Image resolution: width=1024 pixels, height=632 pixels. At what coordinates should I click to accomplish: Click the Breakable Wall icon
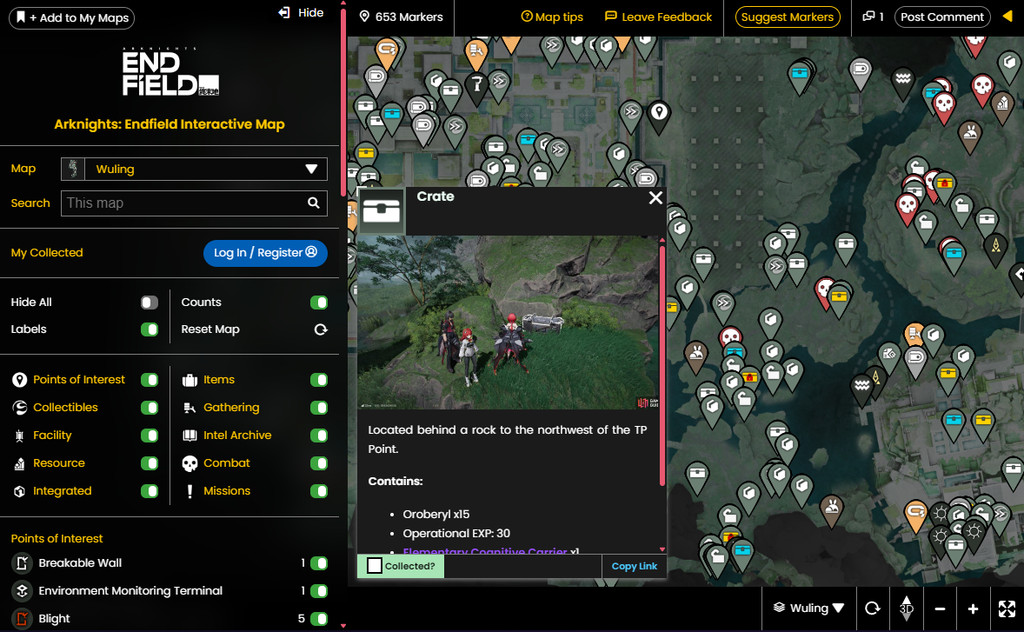(22, 563)
